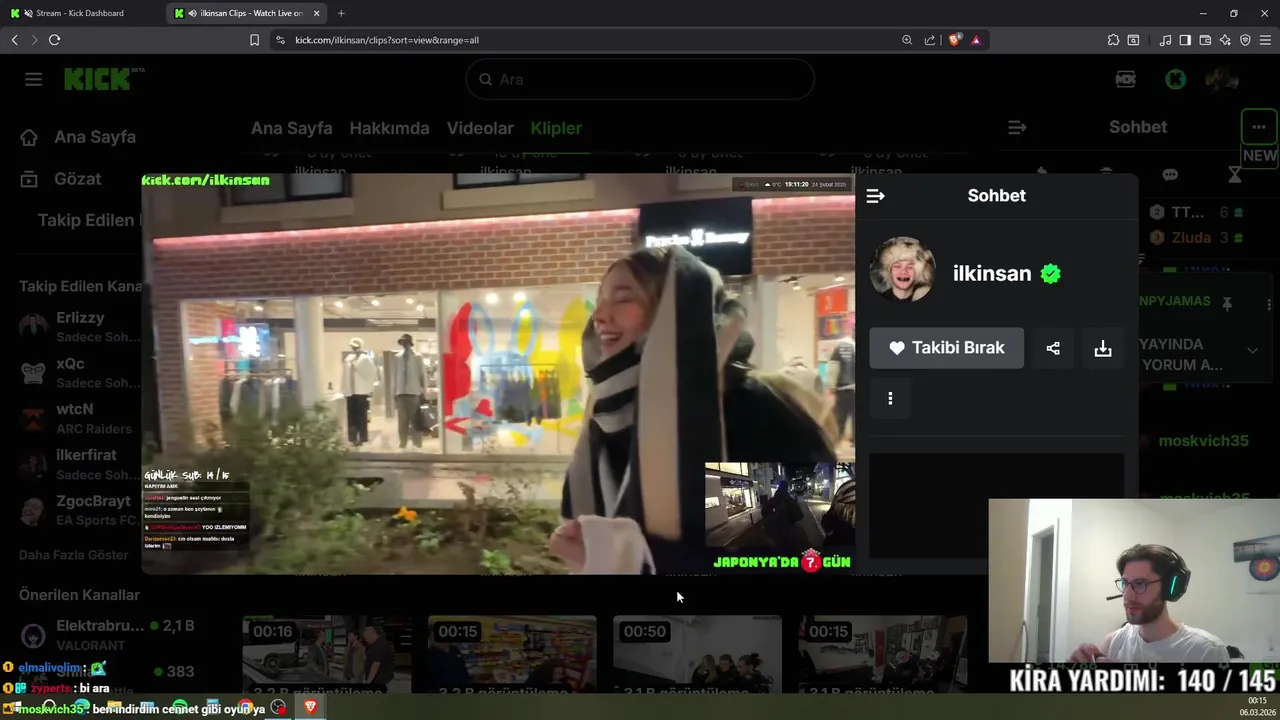Open the profile avatar menu in header
This screenshot has width=1280, height=720.
coord(1221,79)
